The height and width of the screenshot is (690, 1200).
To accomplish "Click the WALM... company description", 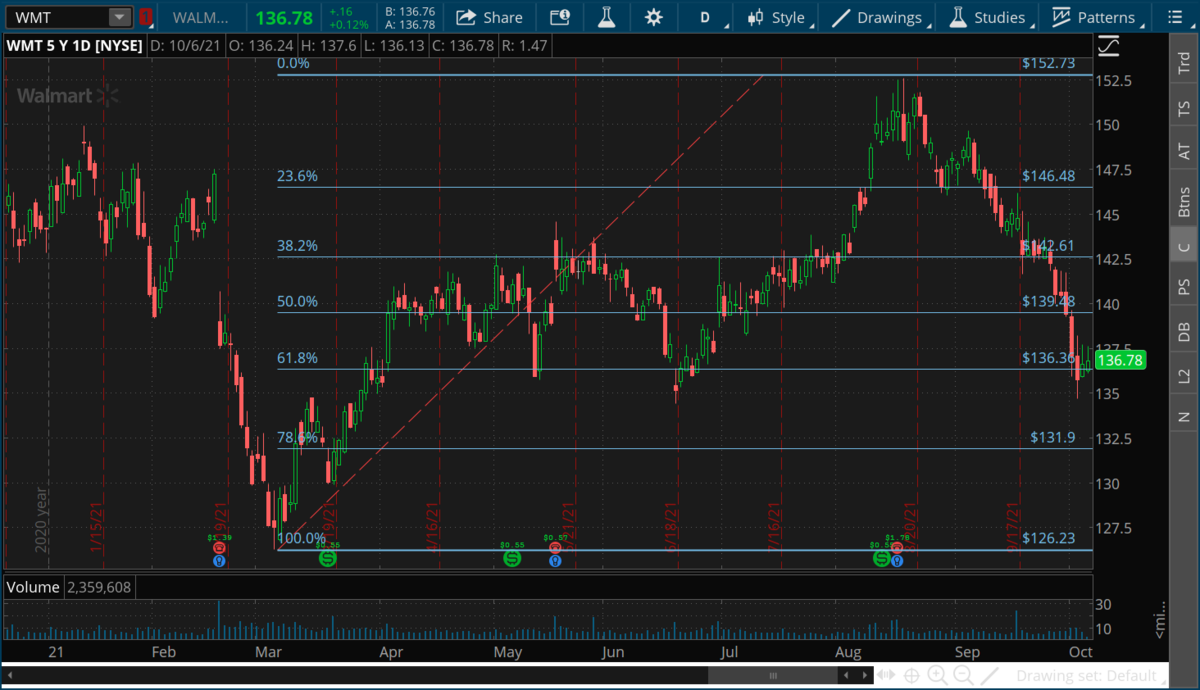I will tap(203, 17).
